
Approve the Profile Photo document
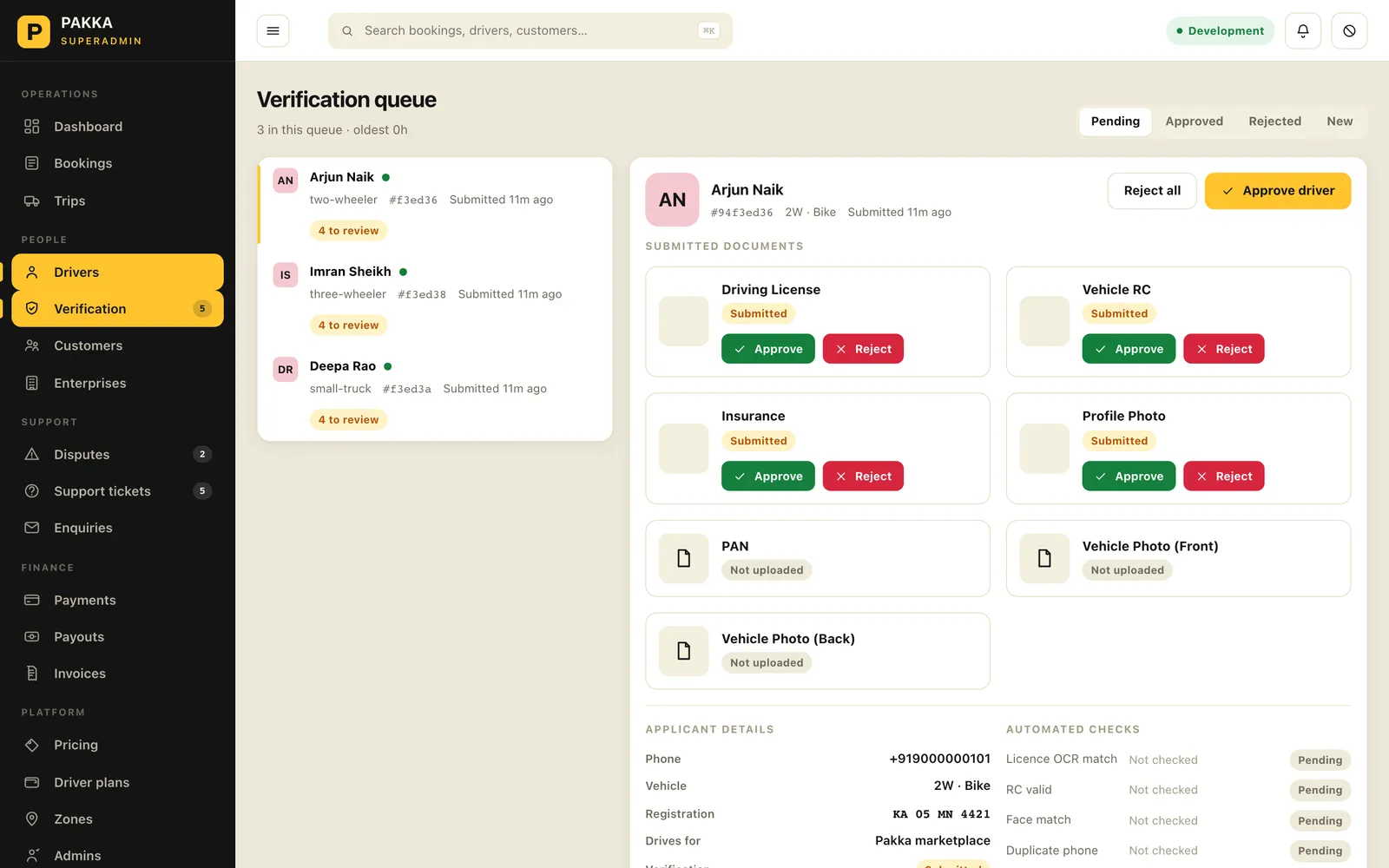pos(1129,477)
